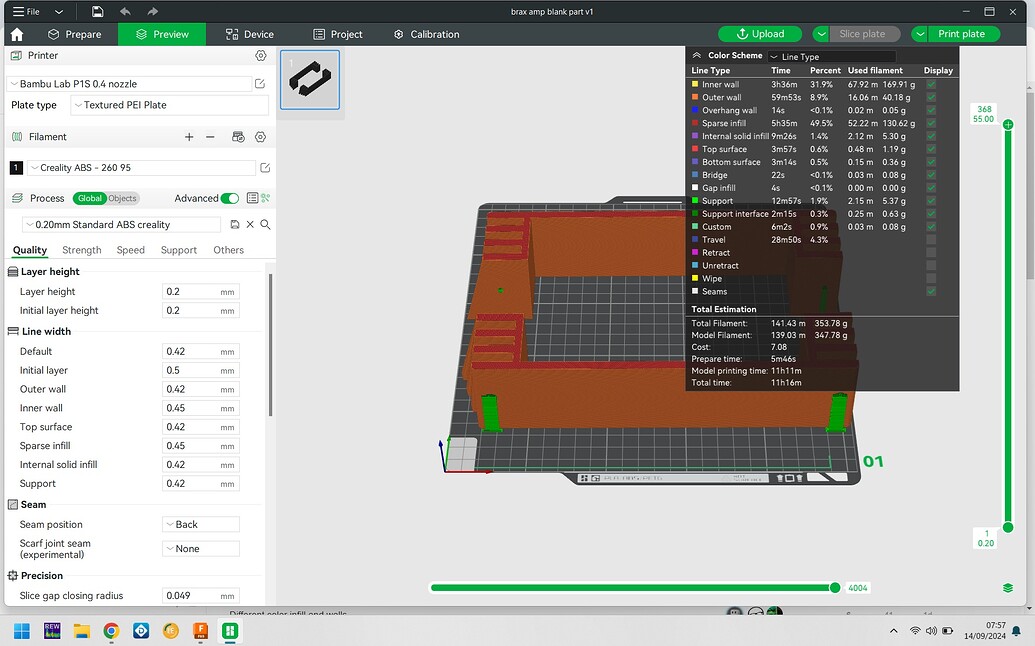Open Others settings tab

[228, 250]
